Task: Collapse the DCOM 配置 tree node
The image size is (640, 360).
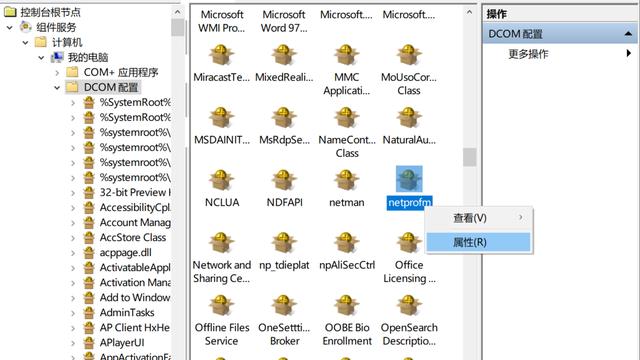Action: (x=57, y=87)
